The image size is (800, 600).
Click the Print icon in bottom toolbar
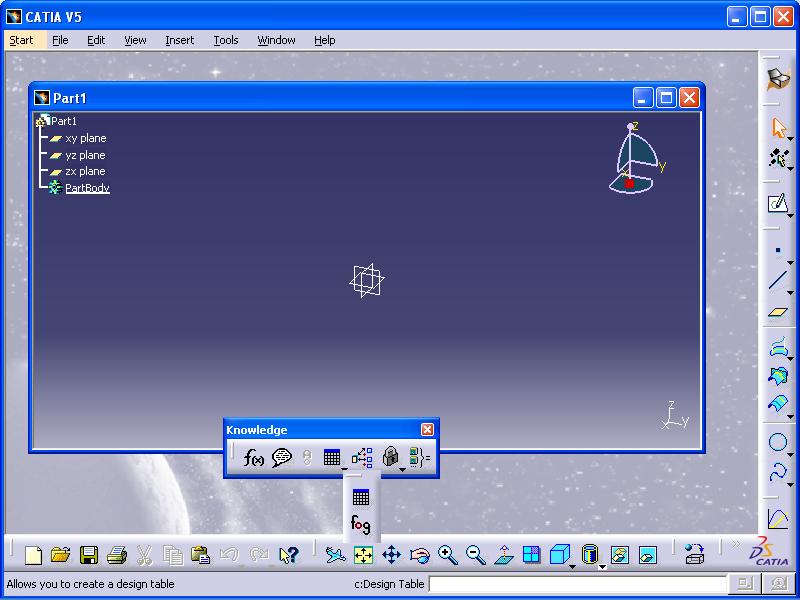(x=117, y=555)
